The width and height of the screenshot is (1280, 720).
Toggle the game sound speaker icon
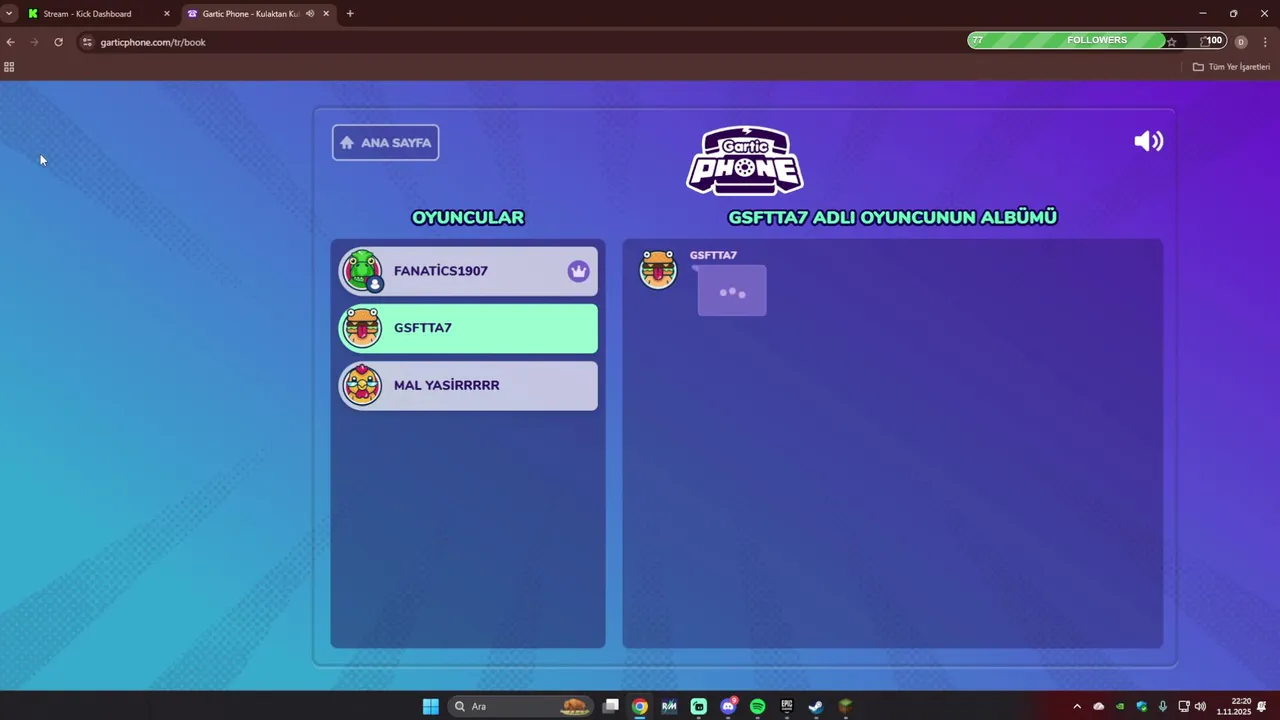1148,141
